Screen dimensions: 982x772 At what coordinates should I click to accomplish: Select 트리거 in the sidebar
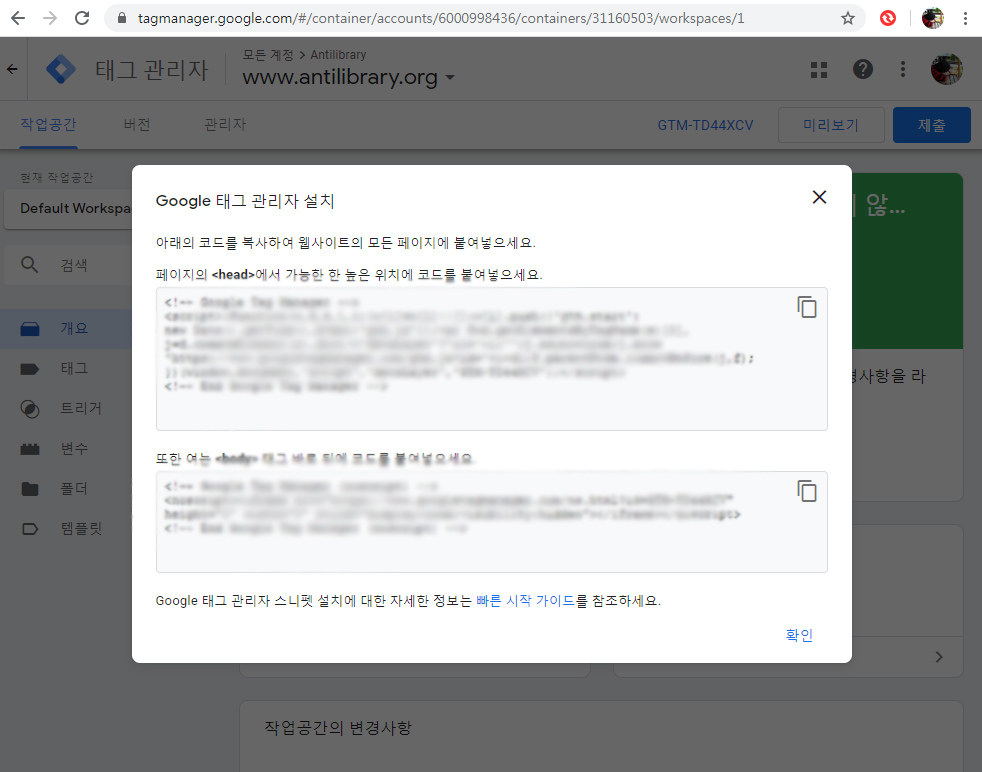pyautogui.click(x=66, y=408)
